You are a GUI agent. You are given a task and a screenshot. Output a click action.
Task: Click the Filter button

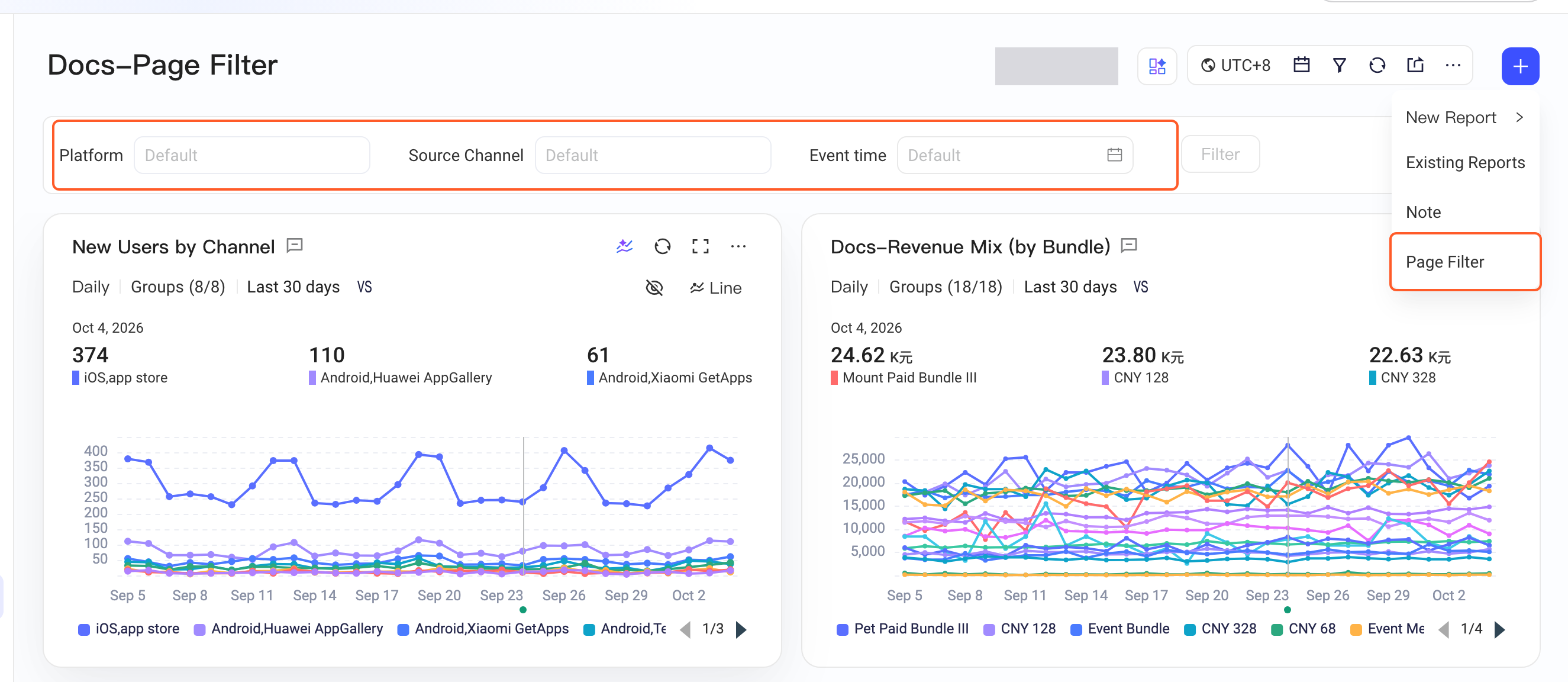click(1220, 154)
